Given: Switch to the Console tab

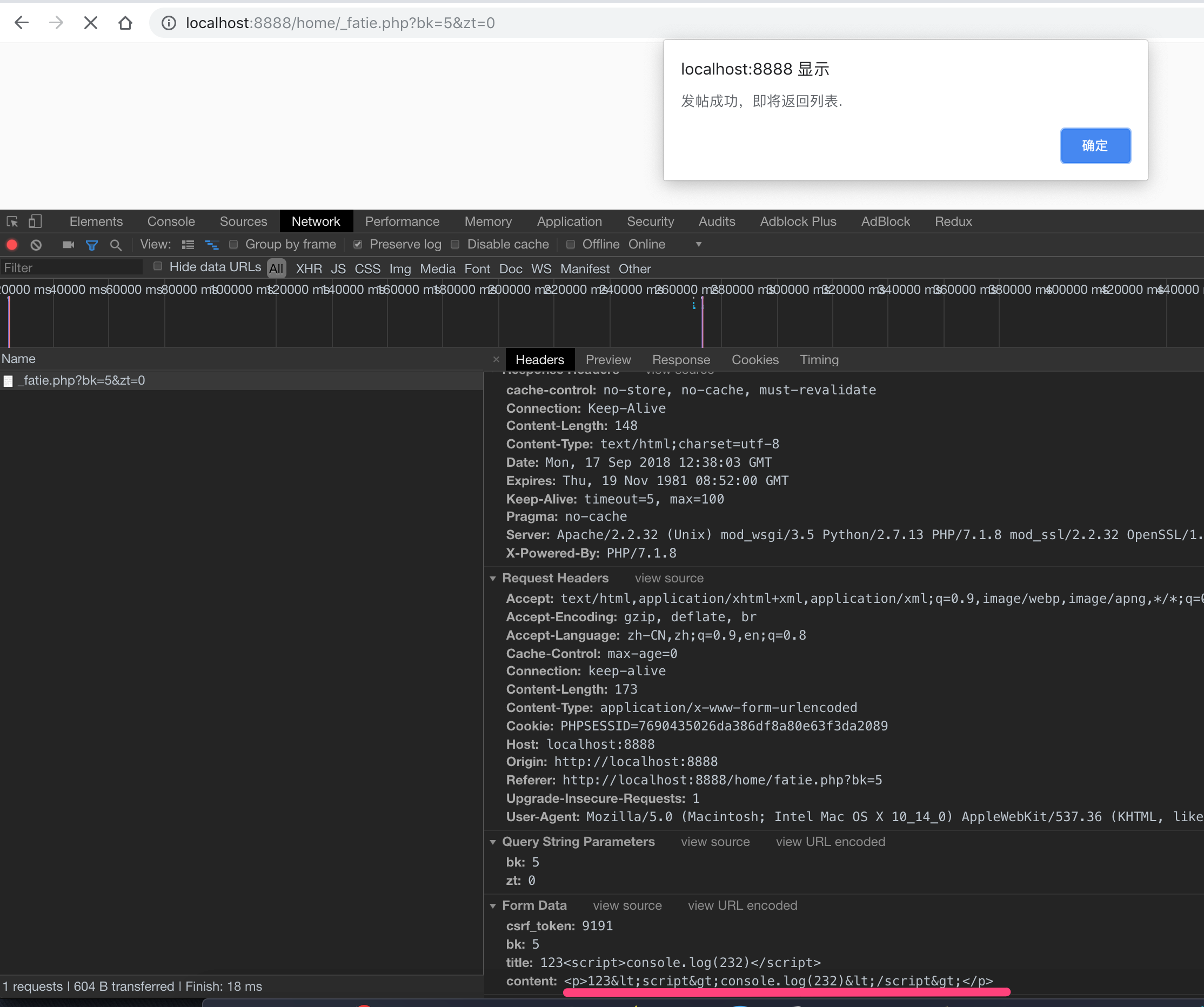Looking at the screenshot, I should 171,222.
